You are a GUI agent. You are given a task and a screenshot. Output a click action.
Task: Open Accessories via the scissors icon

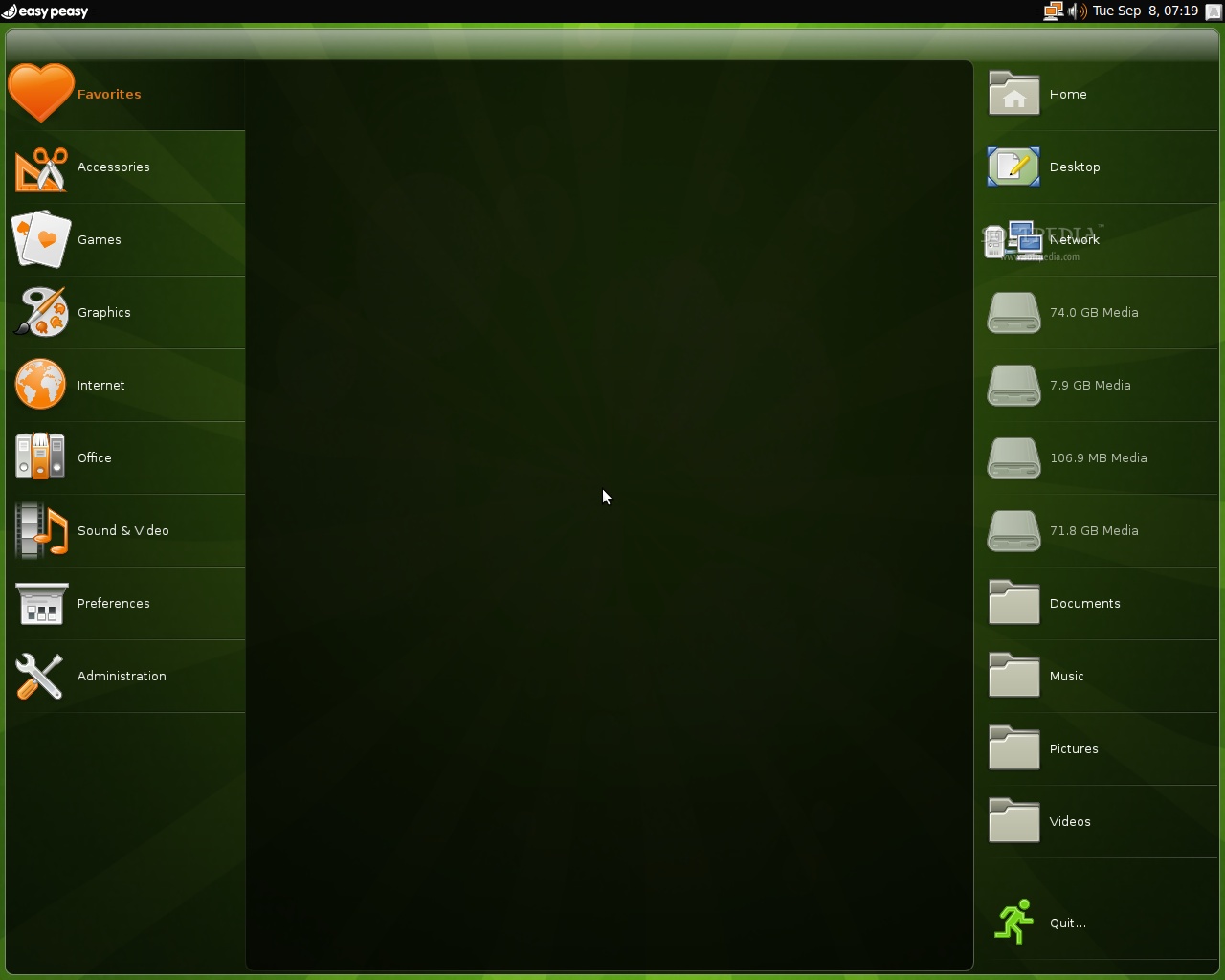coord(41,167)
